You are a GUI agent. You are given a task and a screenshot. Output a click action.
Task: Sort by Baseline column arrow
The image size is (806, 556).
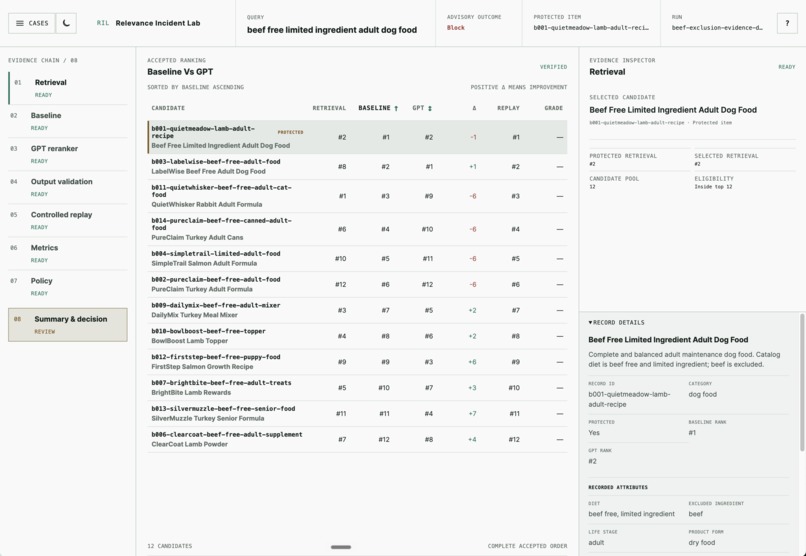(x=396, y=108)
